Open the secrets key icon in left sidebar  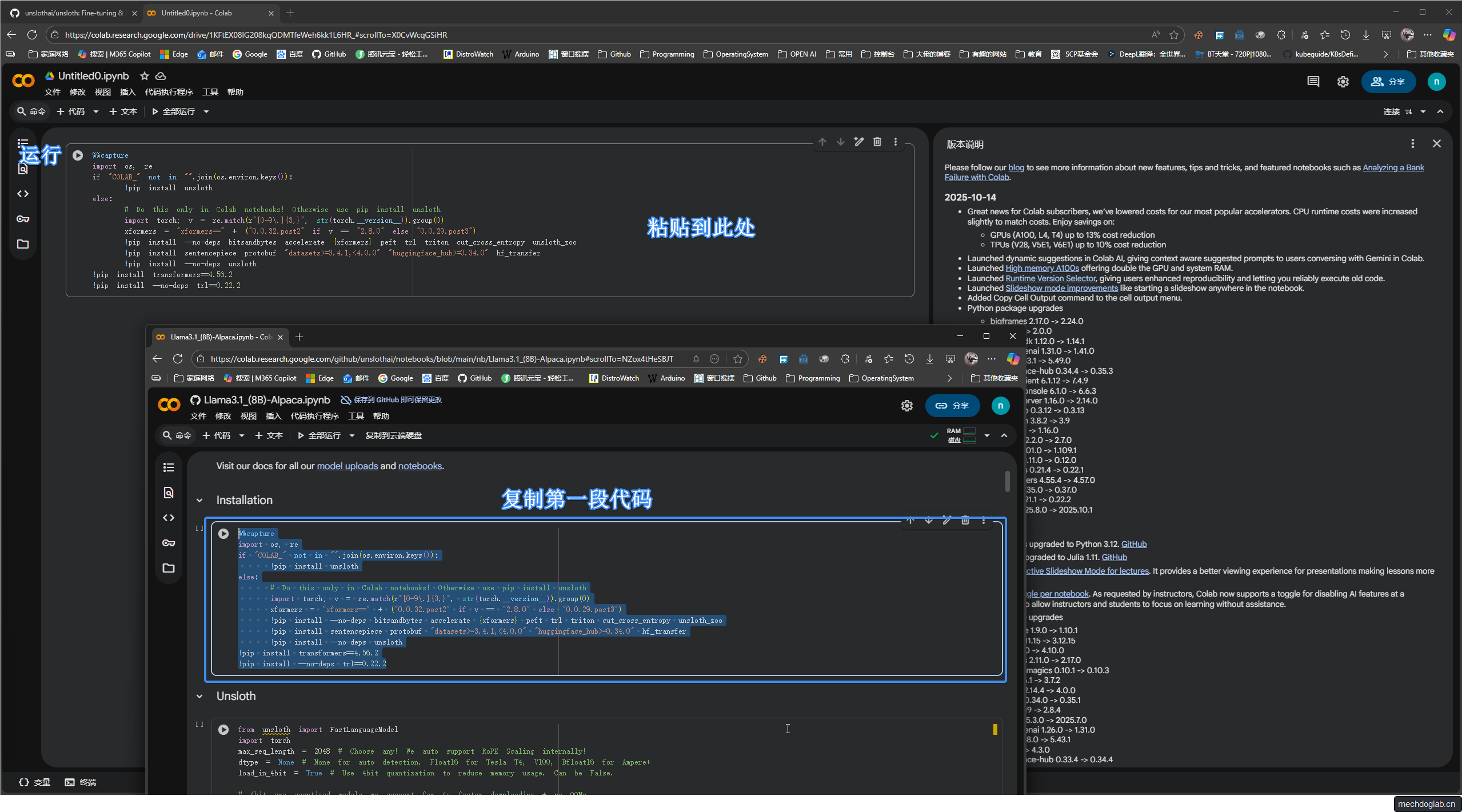click(23, 219)
